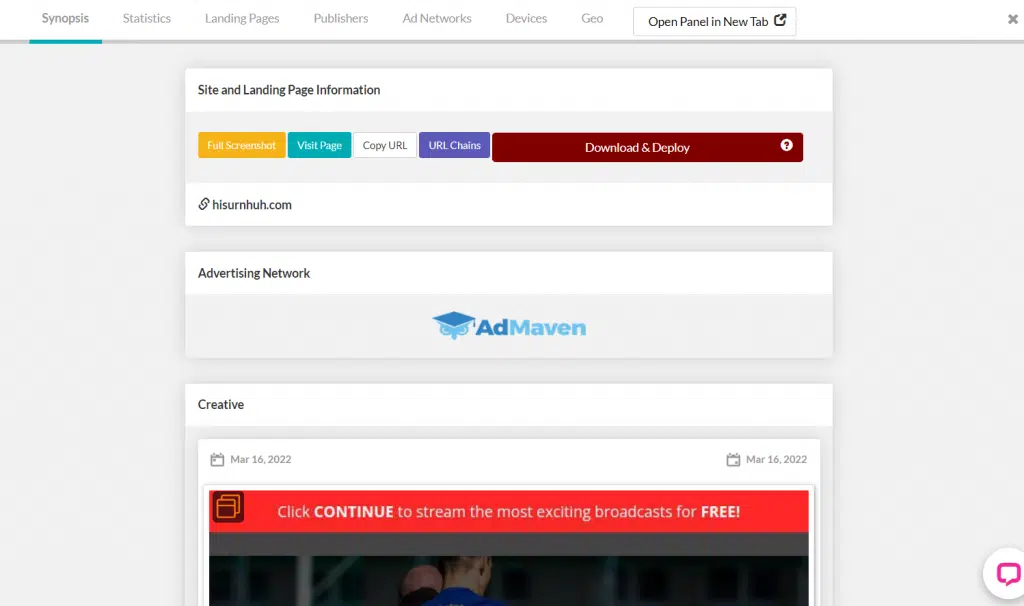Click the right calendar icon
The width and height of the screenshot is (1024, 606).
[x=733, y=460]
